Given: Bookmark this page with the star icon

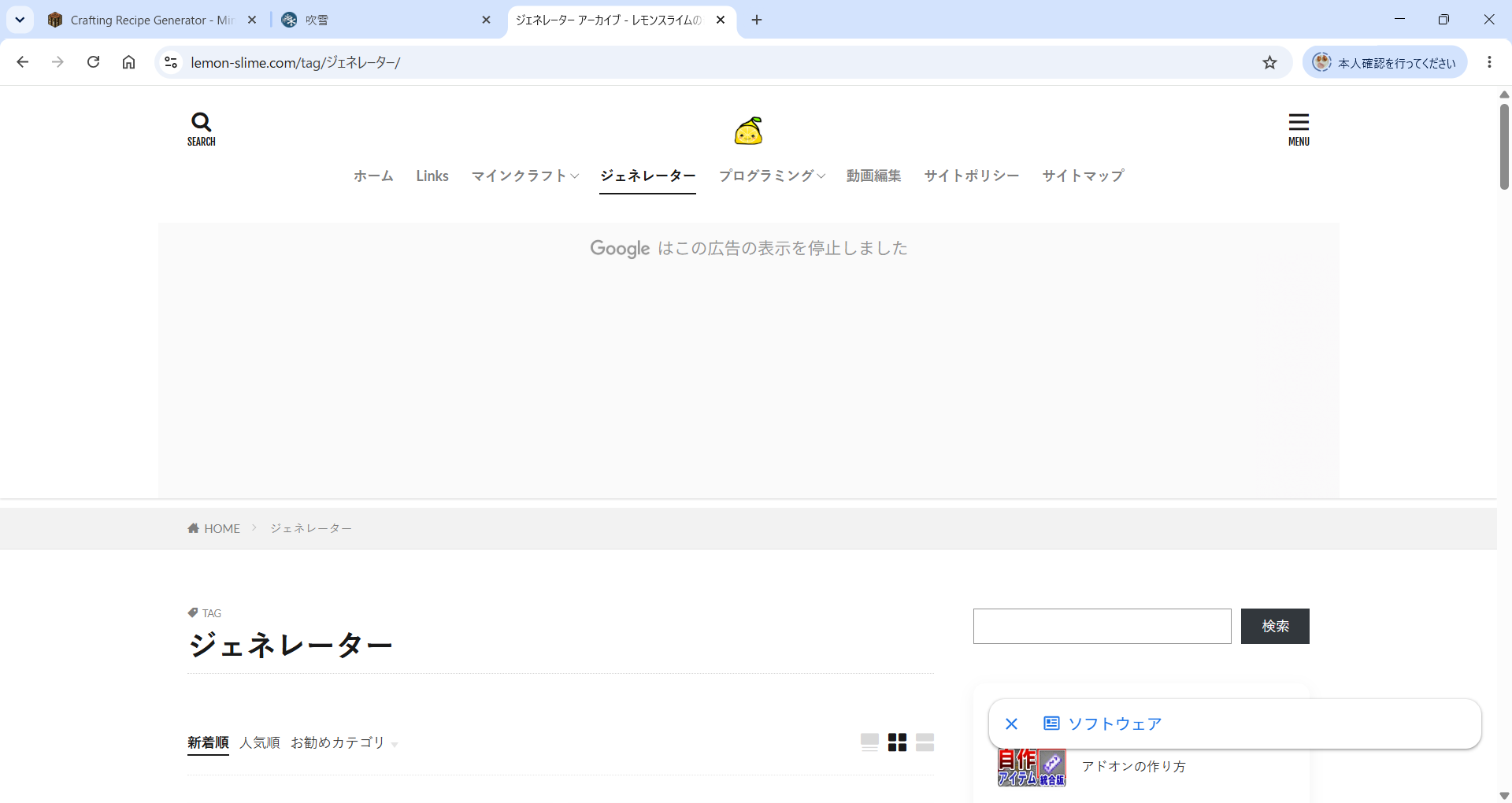Looking at the screenshot, I should (1269, 62).
